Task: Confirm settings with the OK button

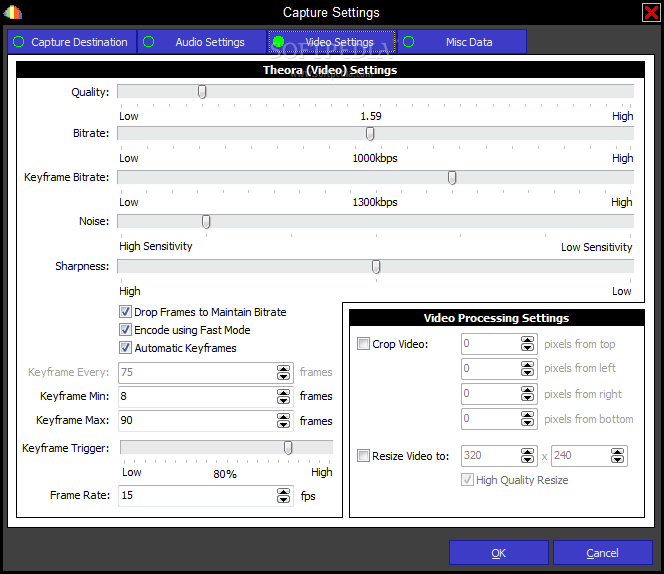Action: (x=499, y=553)
